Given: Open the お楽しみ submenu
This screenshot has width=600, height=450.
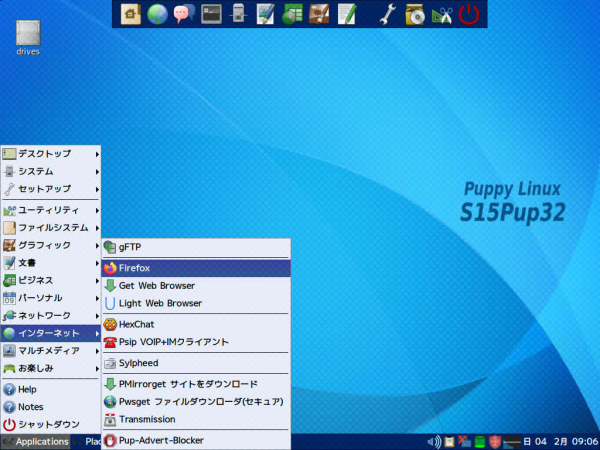Looking at the screenshot, I should click(51, 368).
